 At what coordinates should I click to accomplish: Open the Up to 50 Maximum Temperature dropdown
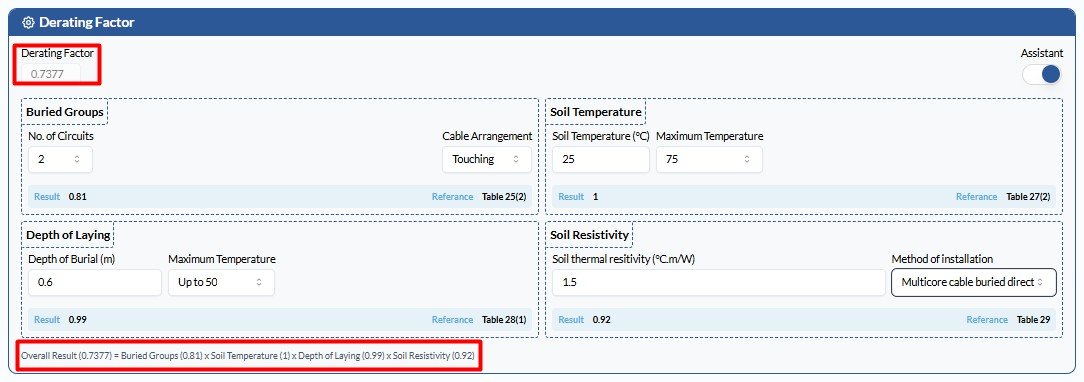[x=221, y=283]
